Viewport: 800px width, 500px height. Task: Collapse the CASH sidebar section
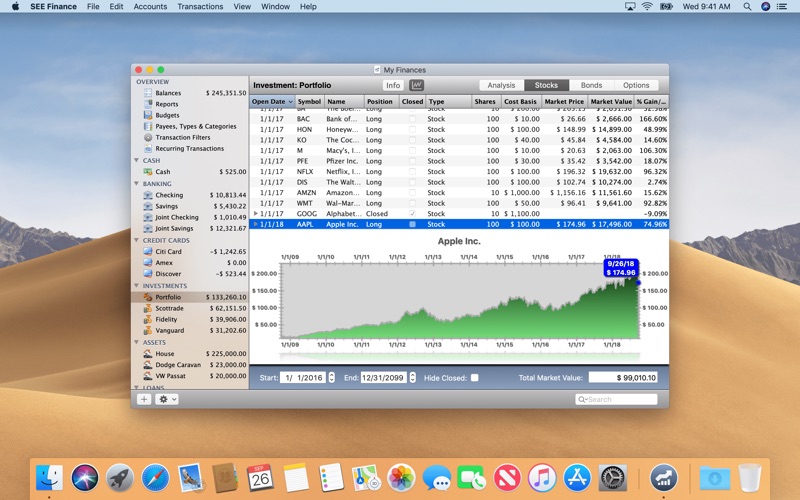pos(136,160)
